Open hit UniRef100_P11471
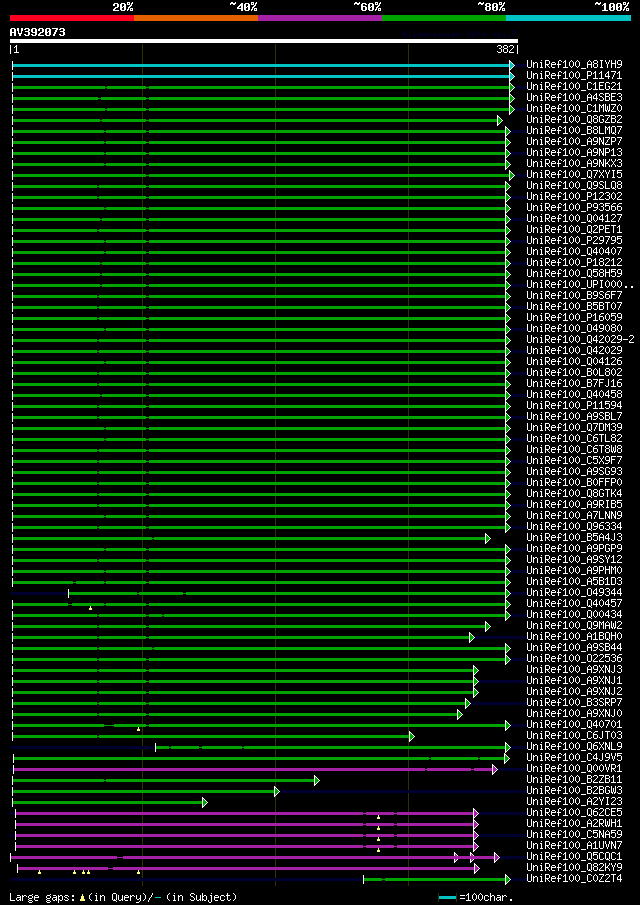 coord(574,76)
